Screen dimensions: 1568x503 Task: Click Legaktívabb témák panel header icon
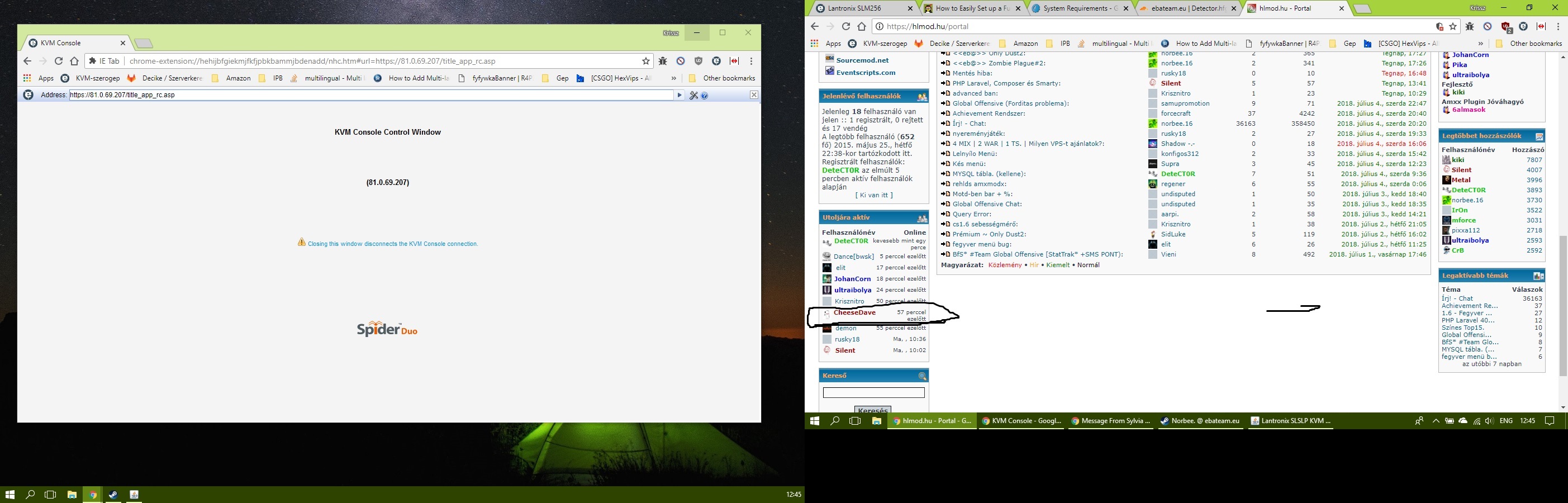pyautogui.click(x=1538, y=276)
